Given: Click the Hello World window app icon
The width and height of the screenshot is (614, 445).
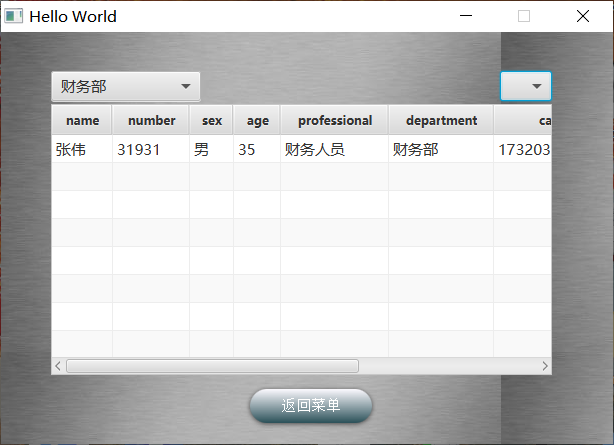Looking at the screenshot, I should coord(14,16).
